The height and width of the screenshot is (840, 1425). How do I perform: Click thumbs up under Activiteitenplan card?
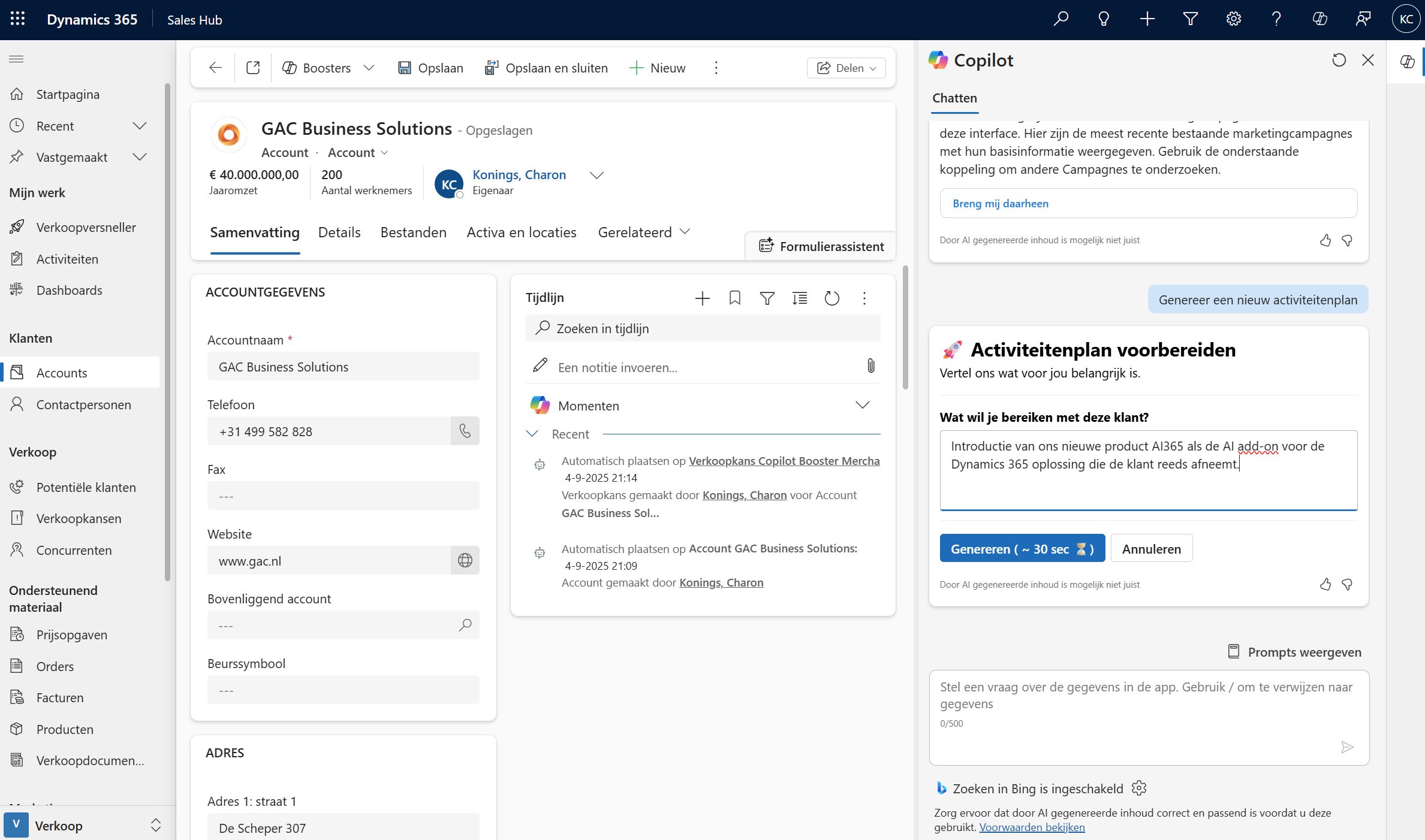(1325, 584)
